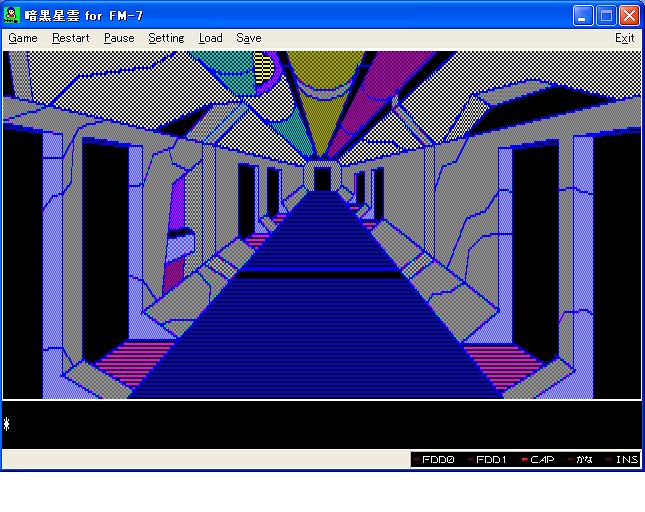
Task: Open the application icon system menu
Action: (x=13, y=15)
